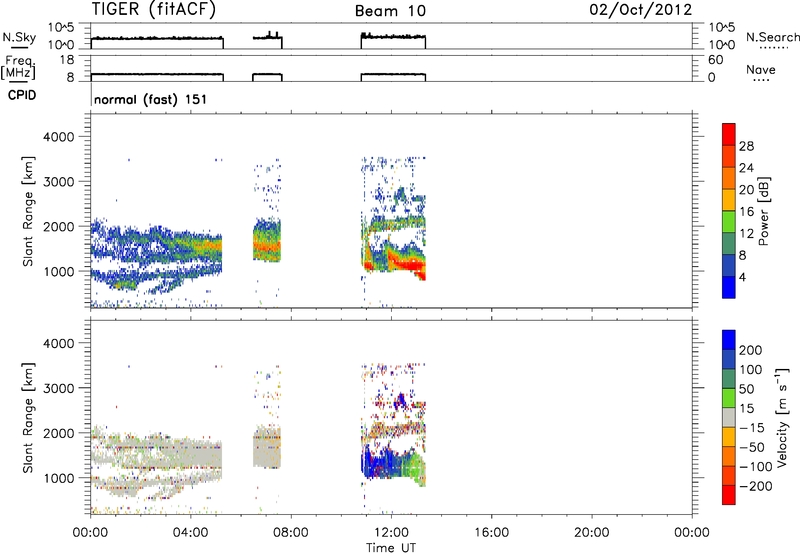800x554 pixels.
Task: Click the 3000 tick in velocity panel
Action: [58, 388]
